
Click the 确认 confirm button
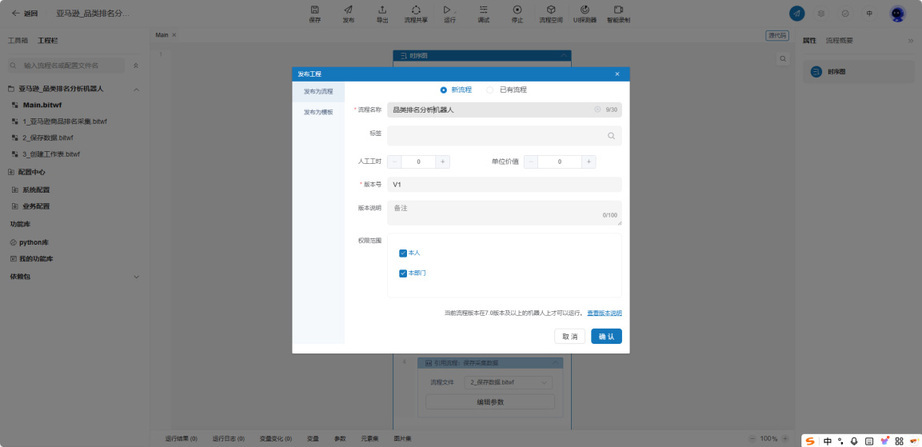click(x=606, y=336)
